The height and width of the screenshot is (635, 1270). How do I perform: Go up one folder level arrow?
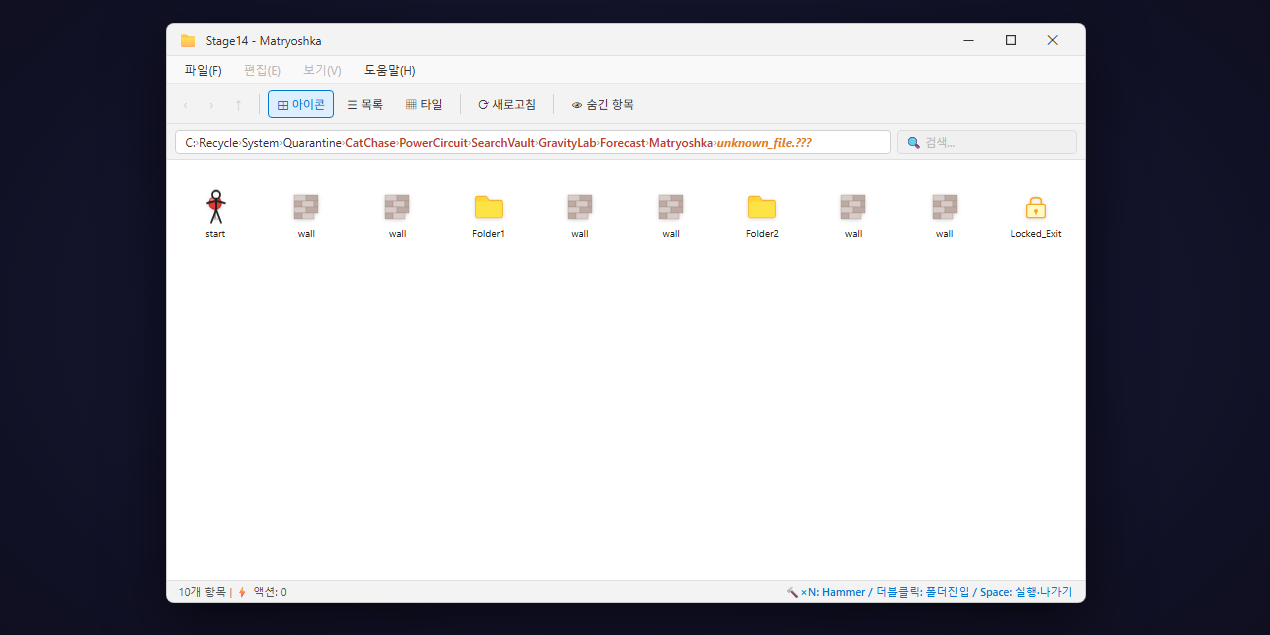238,105
